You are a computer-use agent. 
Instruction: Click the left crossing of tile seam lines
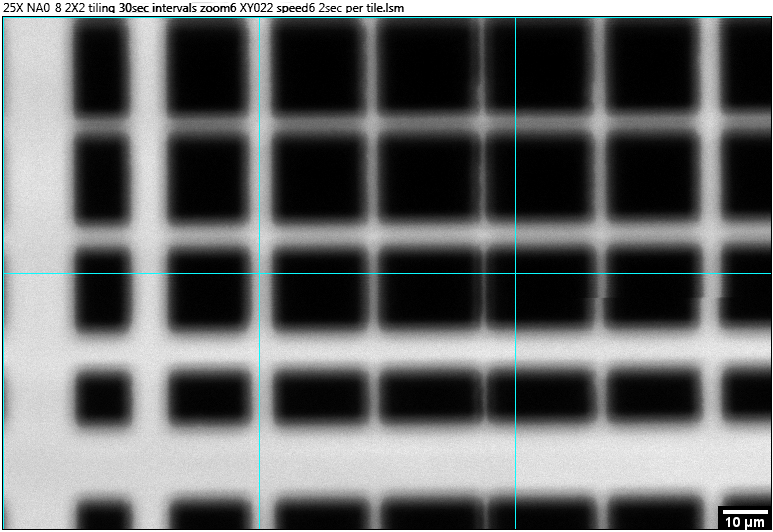click(260, 273)
